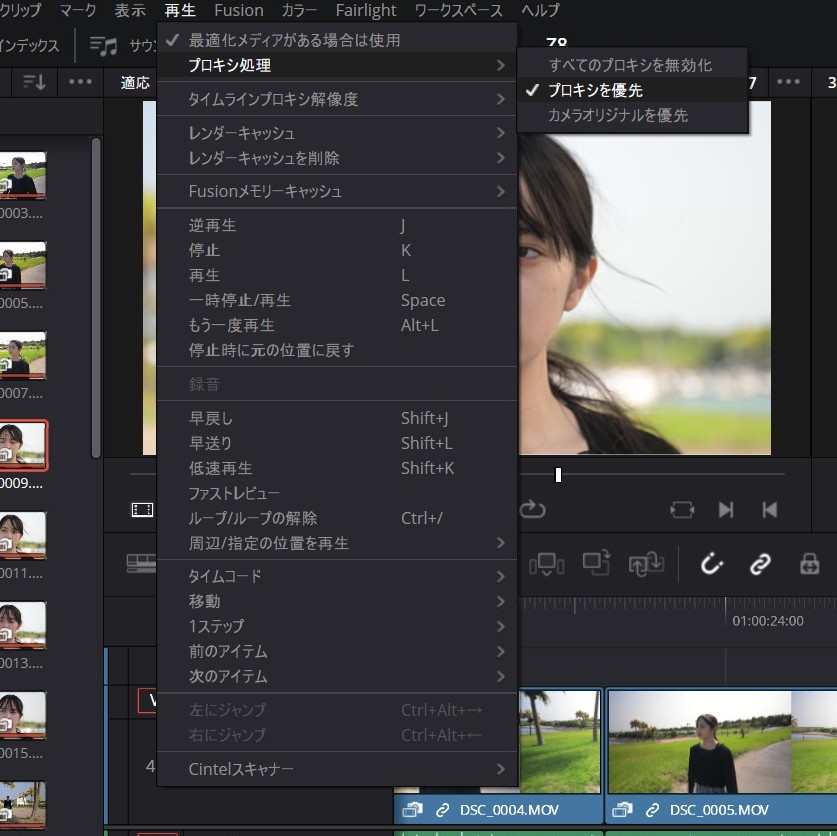
Task: Expand プロキシ処理 submenu
Action: (x=337, y=65)
